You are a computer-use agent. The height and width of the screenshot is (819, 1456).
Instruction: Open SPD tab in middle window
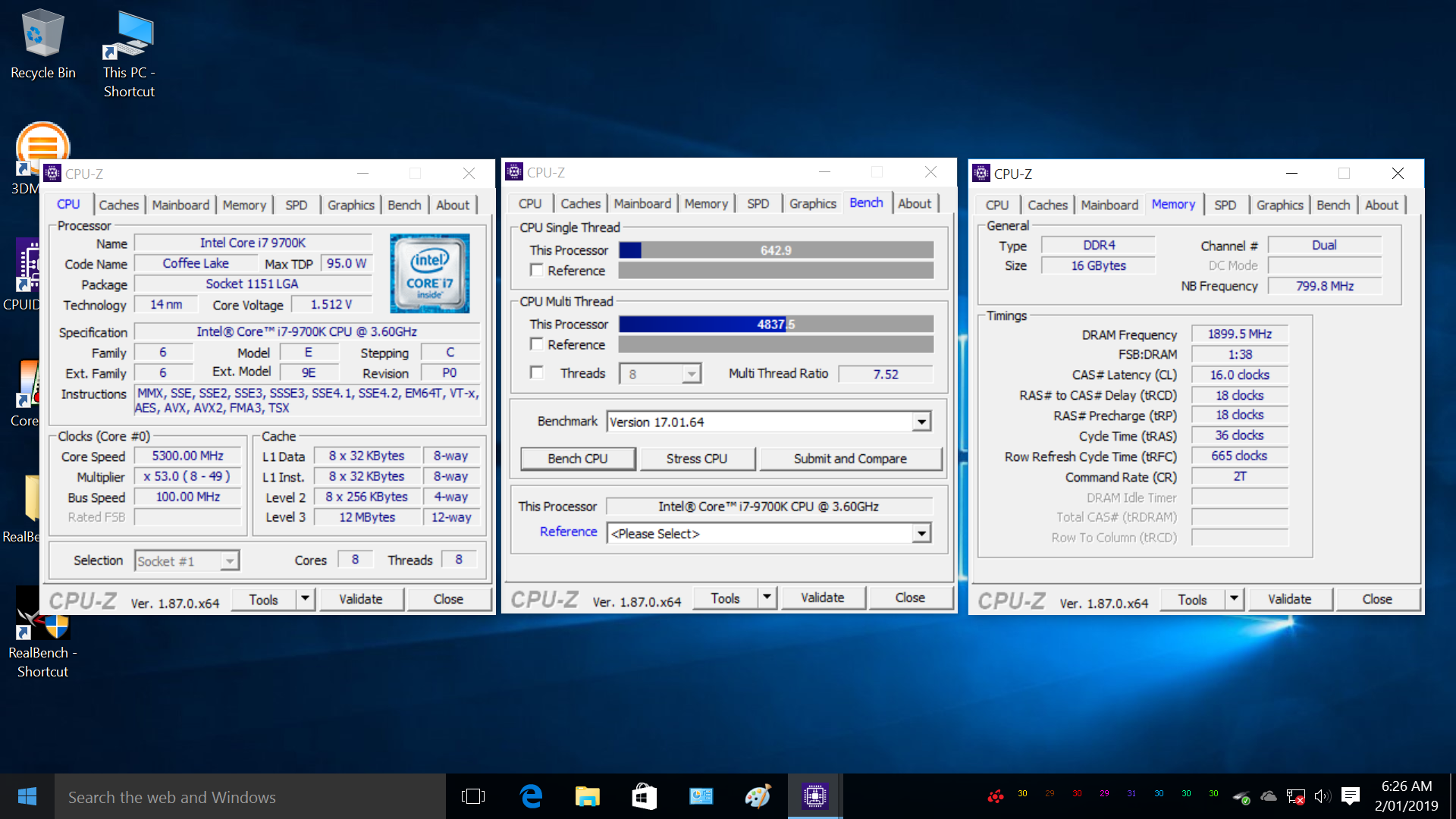click(x=758, y=203)
